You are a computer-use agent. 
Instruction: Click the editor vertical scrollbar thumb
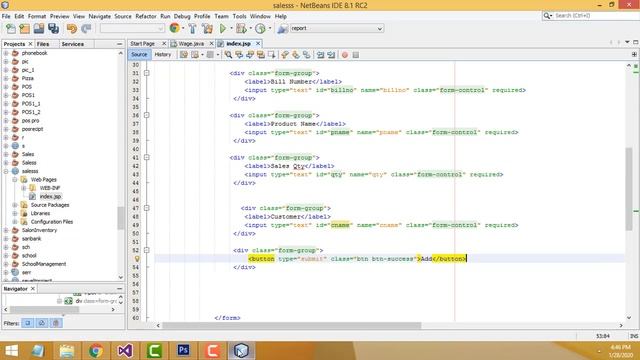click(x=629, y=189)
